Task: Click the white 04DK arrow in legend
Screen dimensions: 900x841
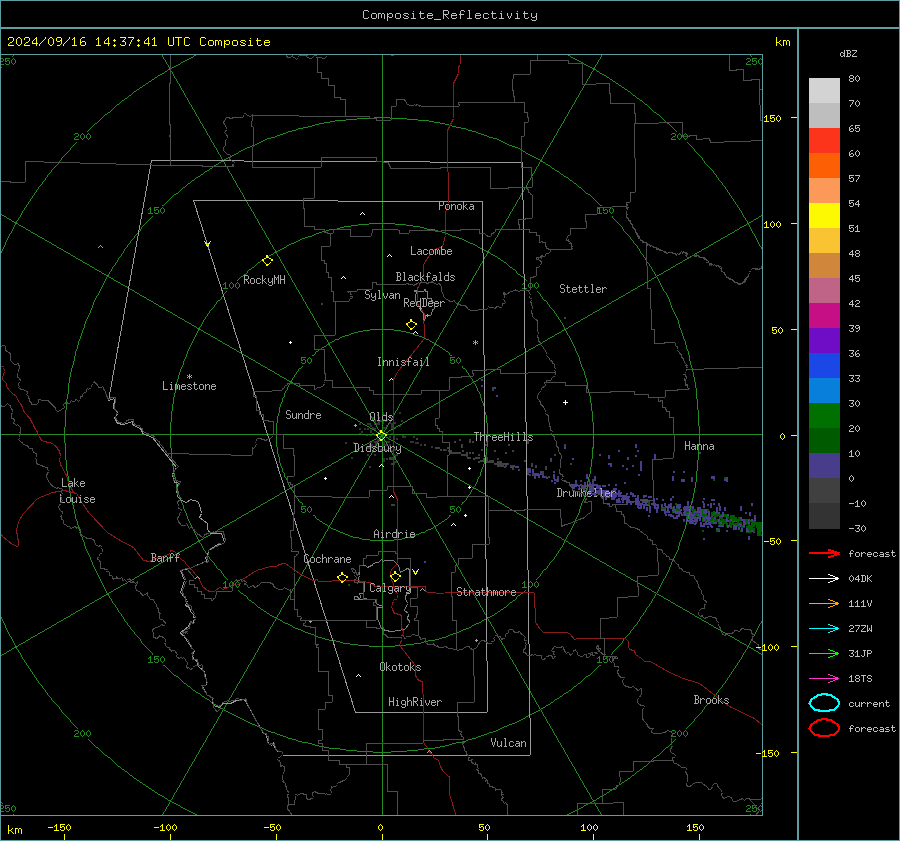Action: pos(824,579)
